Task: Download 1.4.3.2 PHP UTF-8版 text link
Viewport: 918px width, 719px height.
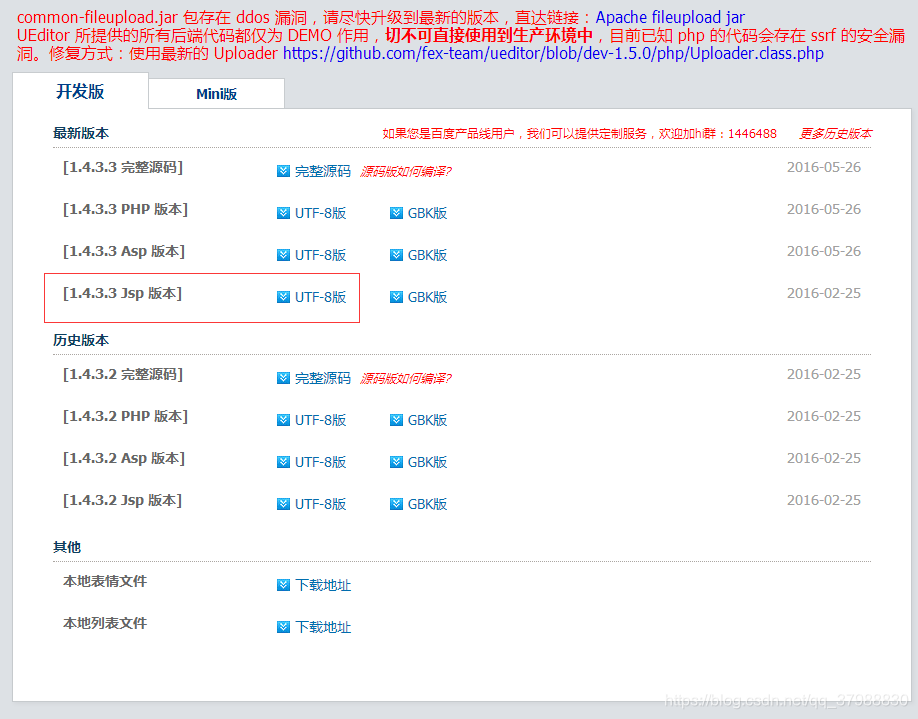Action: pyautogui.click(x=320, y=420)
